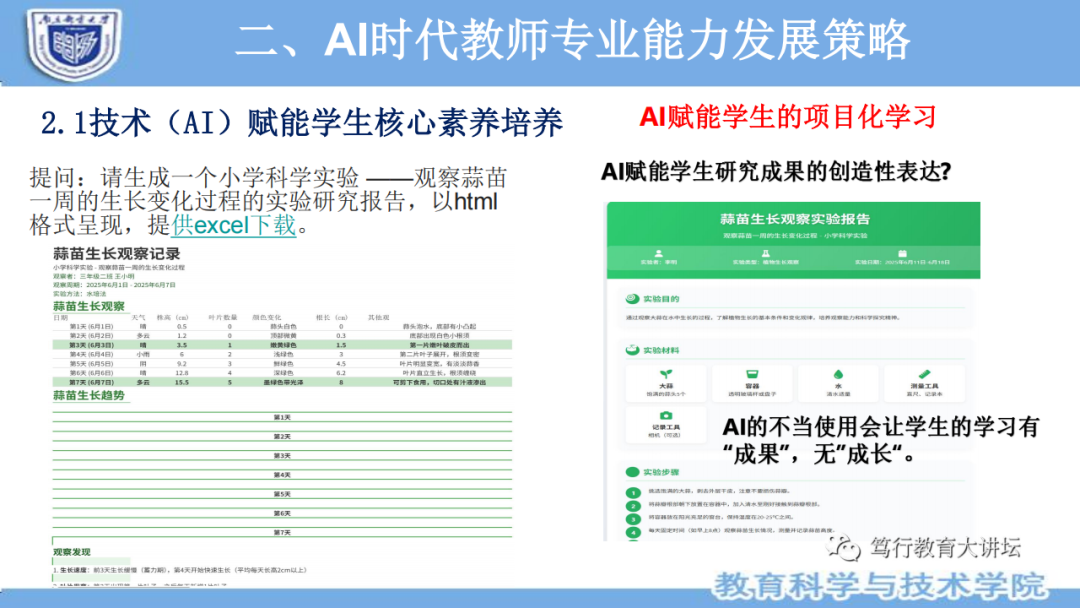Click the trend chart label 第3天
The height and width of the screenshot is (608, 1080).
(282, 456)
